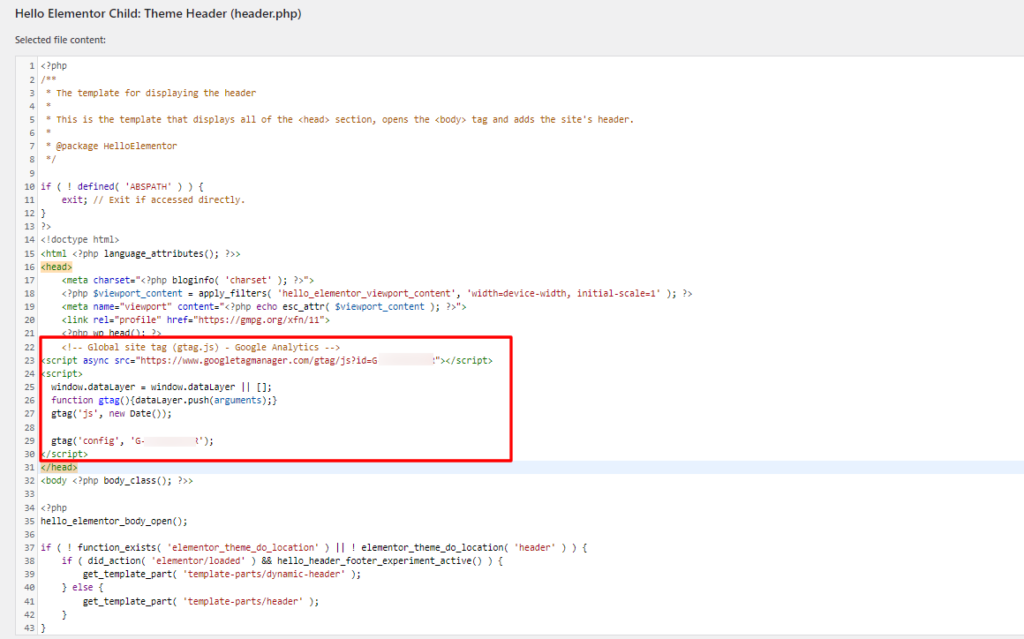Click the opening '<script>' tag on line 24
1024x639 pixels.
[61, 374]
